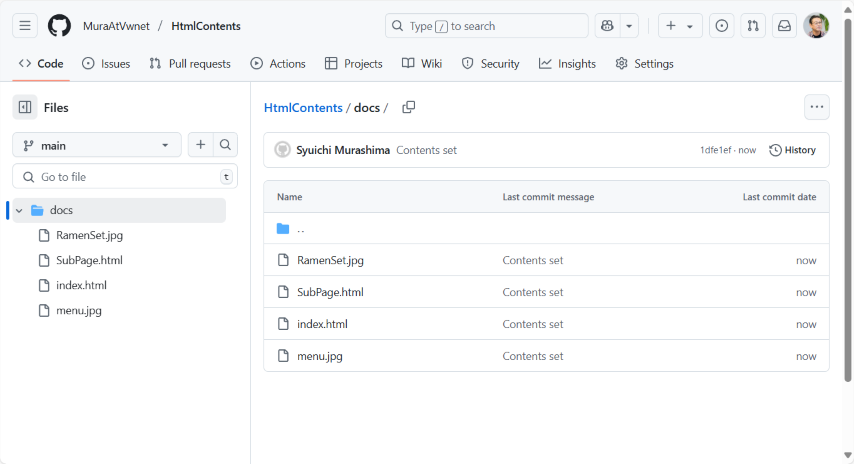Image resolution: width=854 pixels, height=464 pixels.
Task: Click search files magnifier icon in sidebar
Action: click(226, 145)
